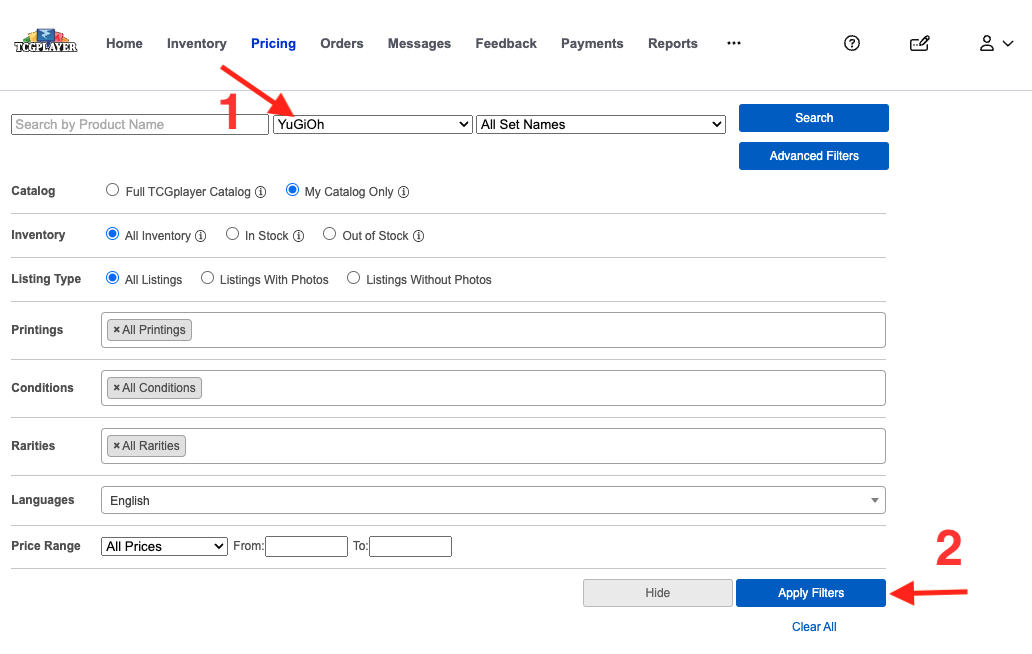Choose the In Stock radio option
1032x654 pixels.
(x=232, y=234)
